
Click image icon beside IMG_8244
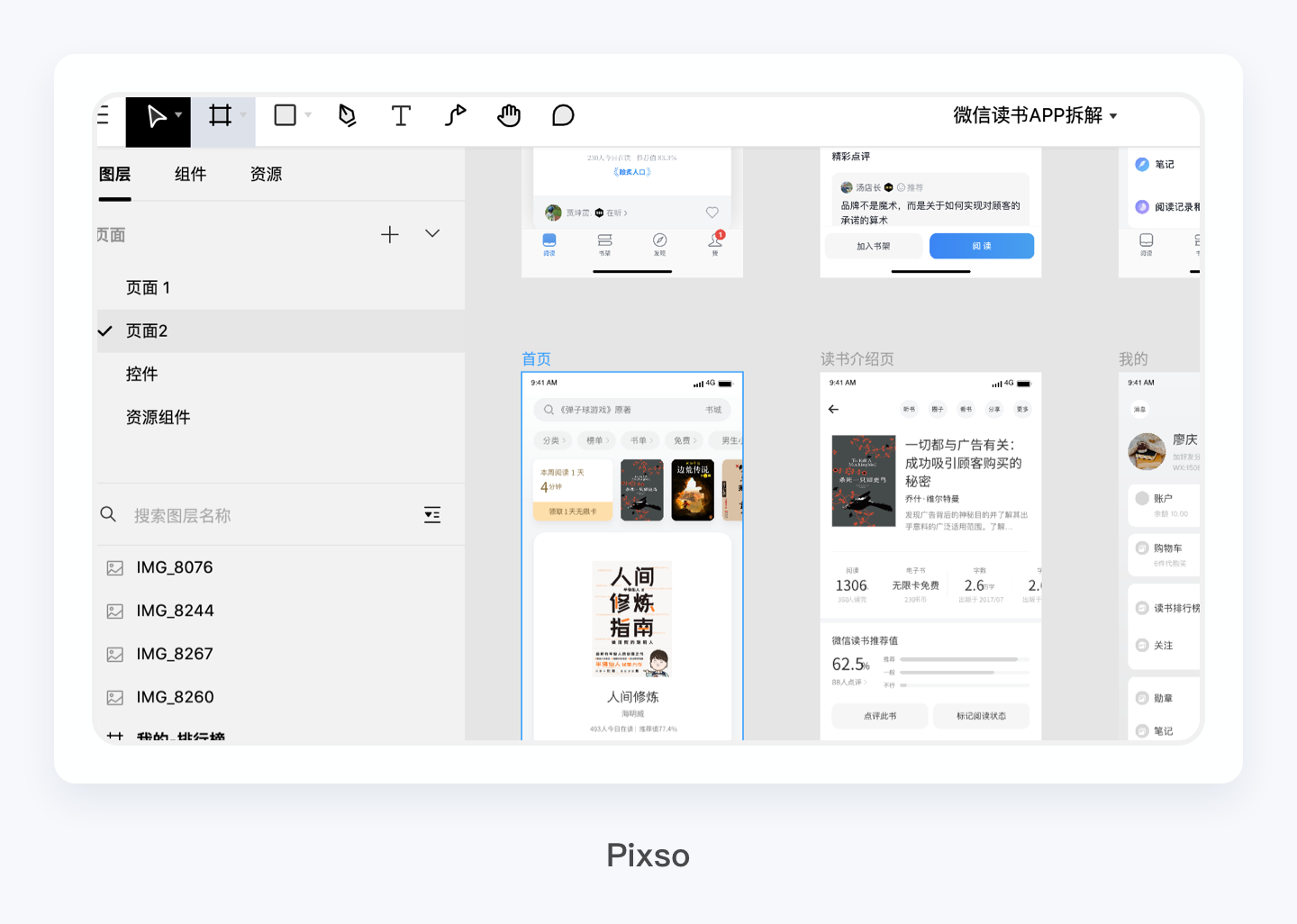tap(115, 611)
